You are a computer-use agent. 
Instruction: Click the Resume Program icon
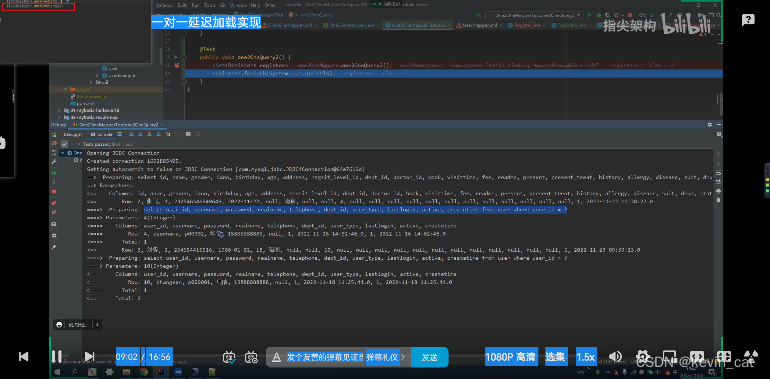coord(55,173)
